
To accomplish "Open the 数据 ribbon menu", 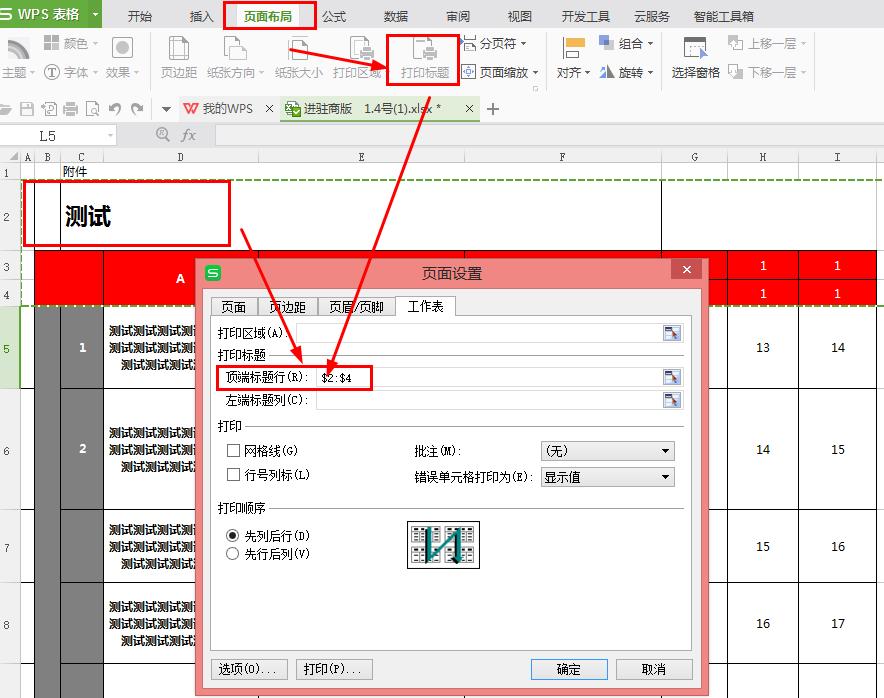I will point(394,15).
